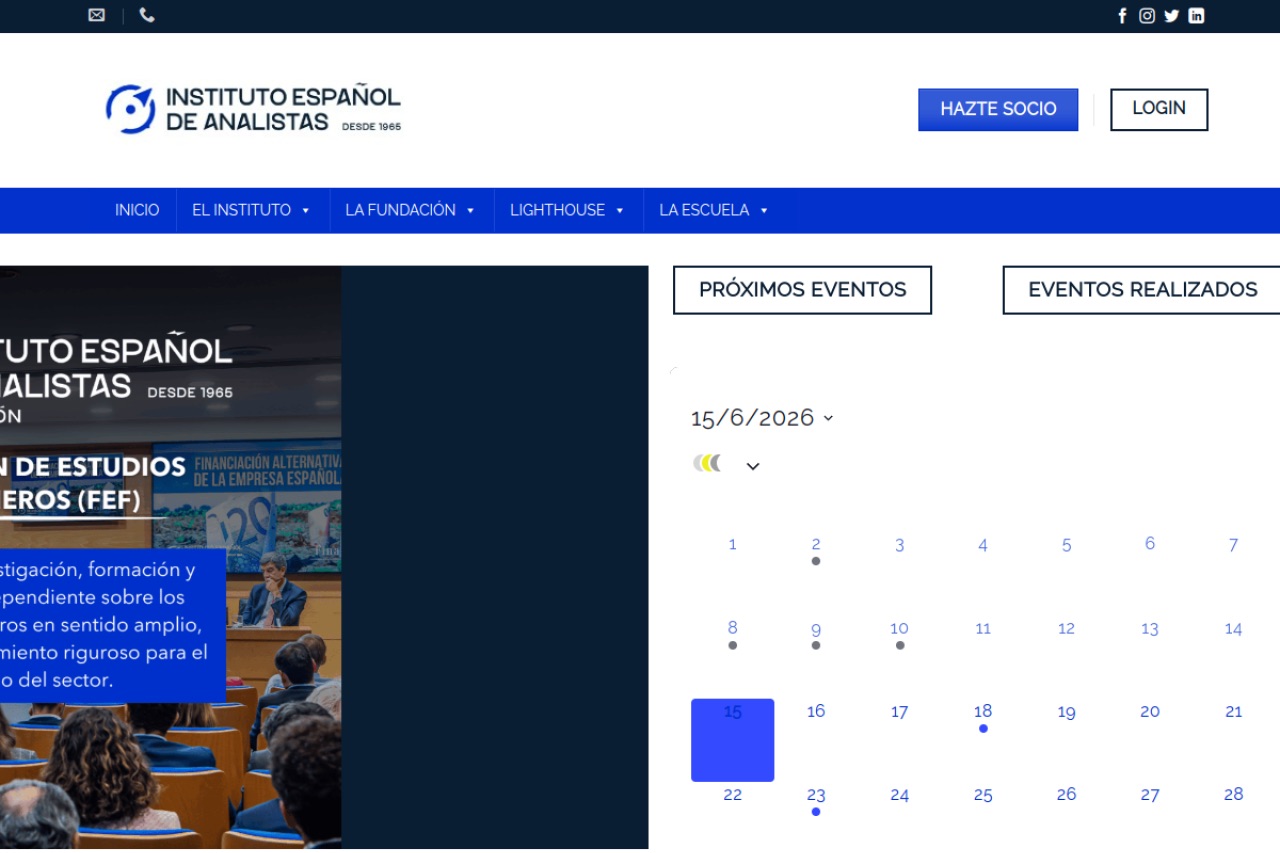Select day 7 in the calendar
Image resolution: width=1280 pixels, height=853 pixels.
(1234, 545)
